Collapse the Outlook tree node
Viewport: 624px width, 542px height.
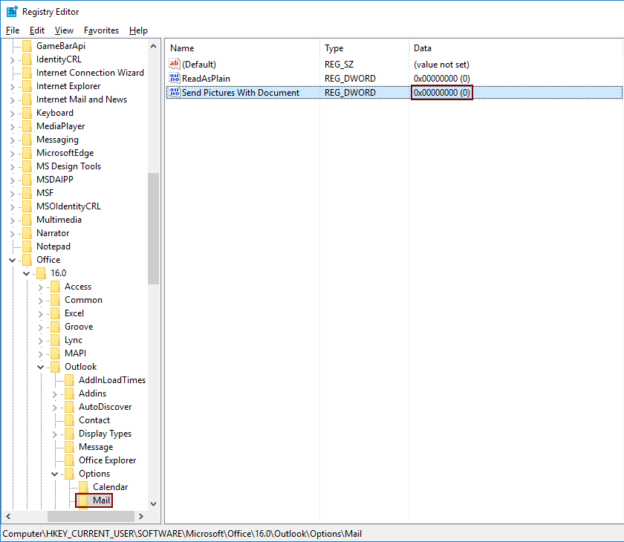click(x=40, y=367)
